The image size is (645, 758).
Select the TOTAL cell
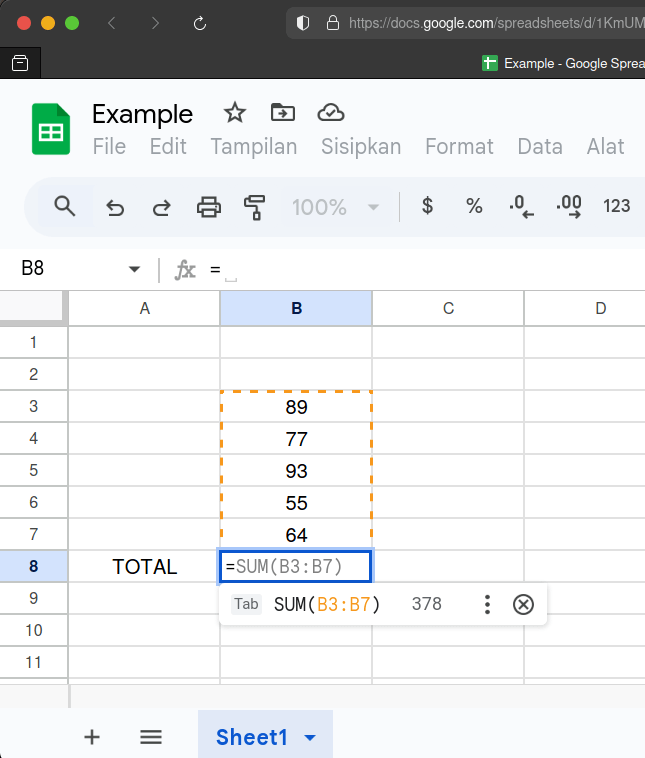click(x=144, y=566)
